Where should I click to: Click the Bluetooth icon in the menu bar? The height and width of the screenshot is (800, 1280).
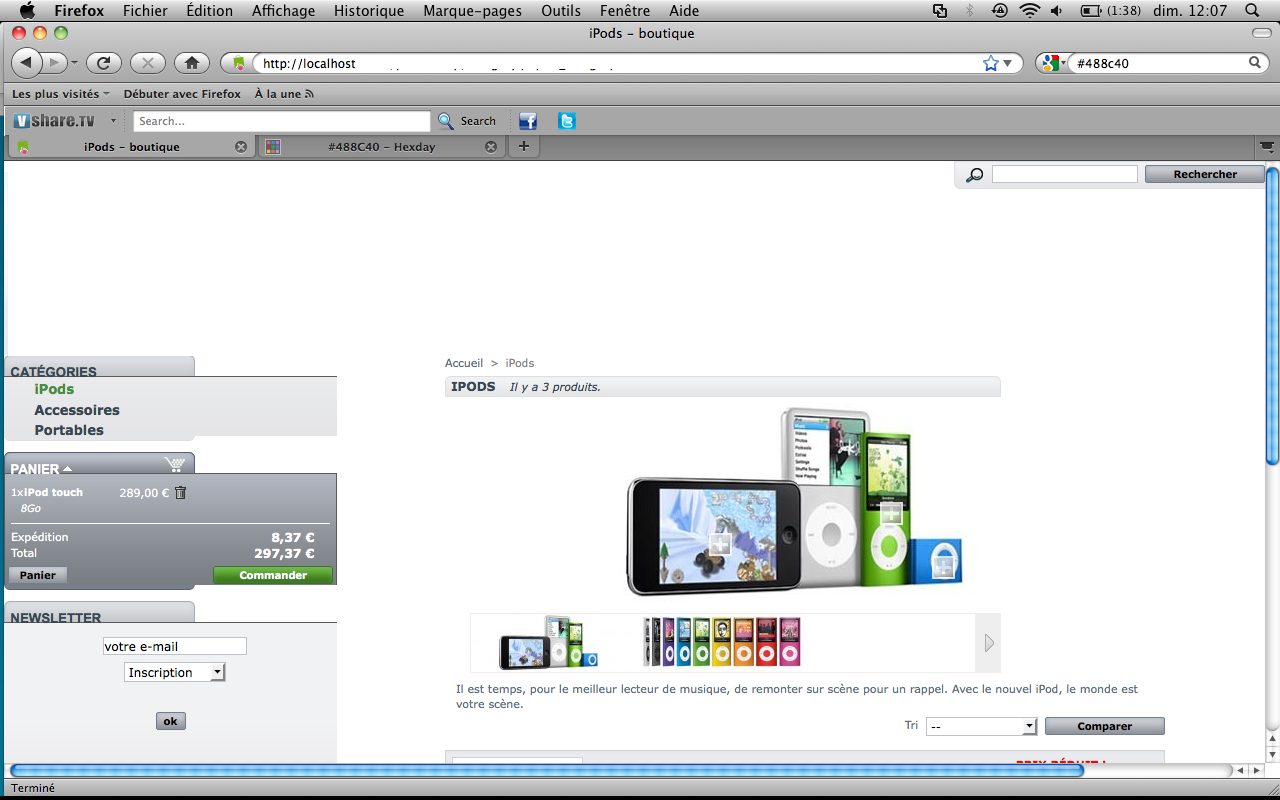pos(969,11)
